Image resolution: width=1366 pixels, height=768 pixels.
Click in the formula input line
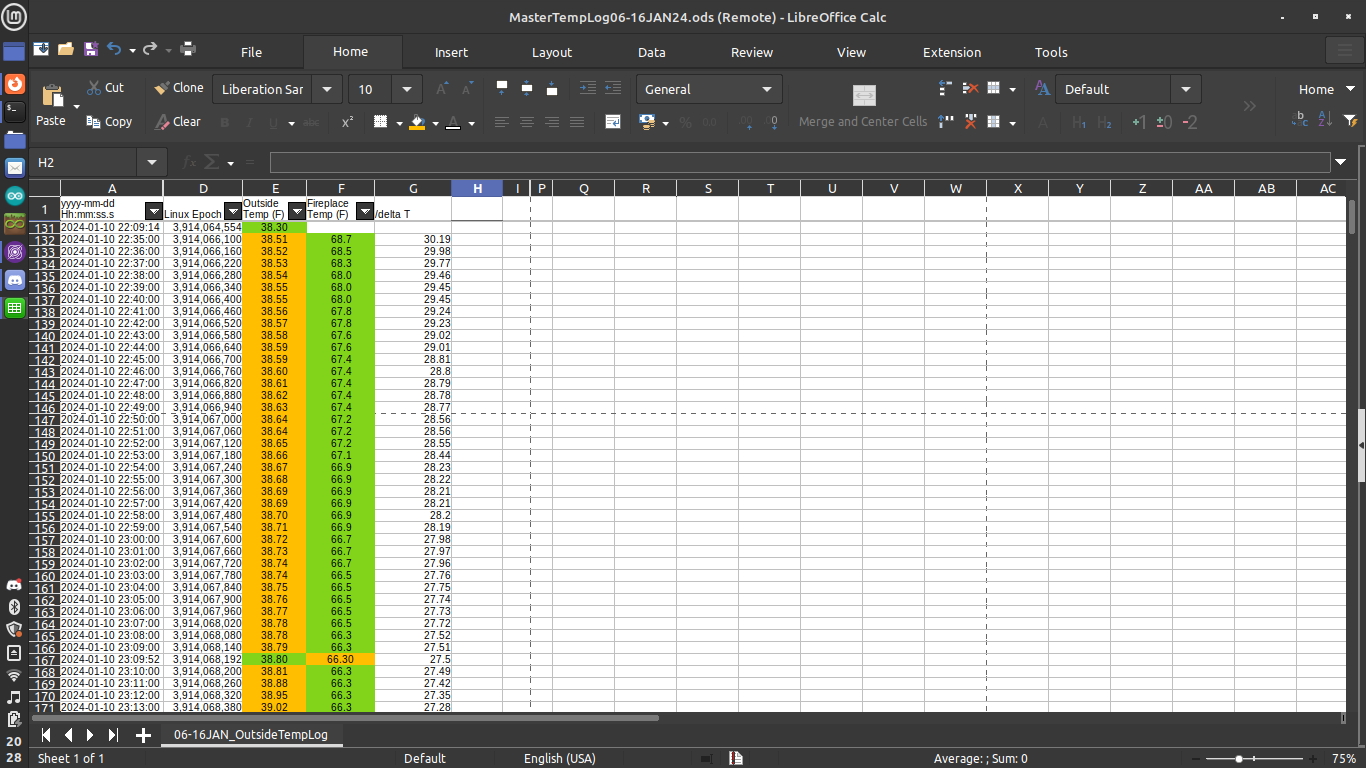tap(800, 162)
